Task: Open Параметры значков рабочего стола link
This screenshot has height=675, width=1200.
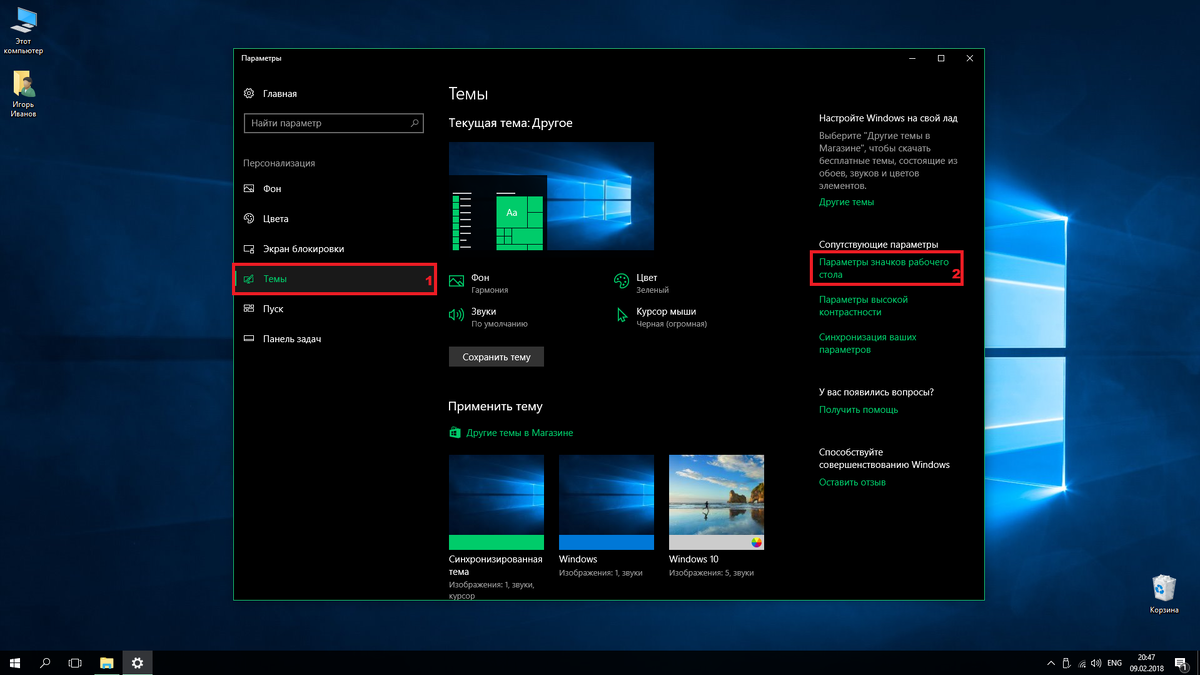Action: tap(884, 268)
